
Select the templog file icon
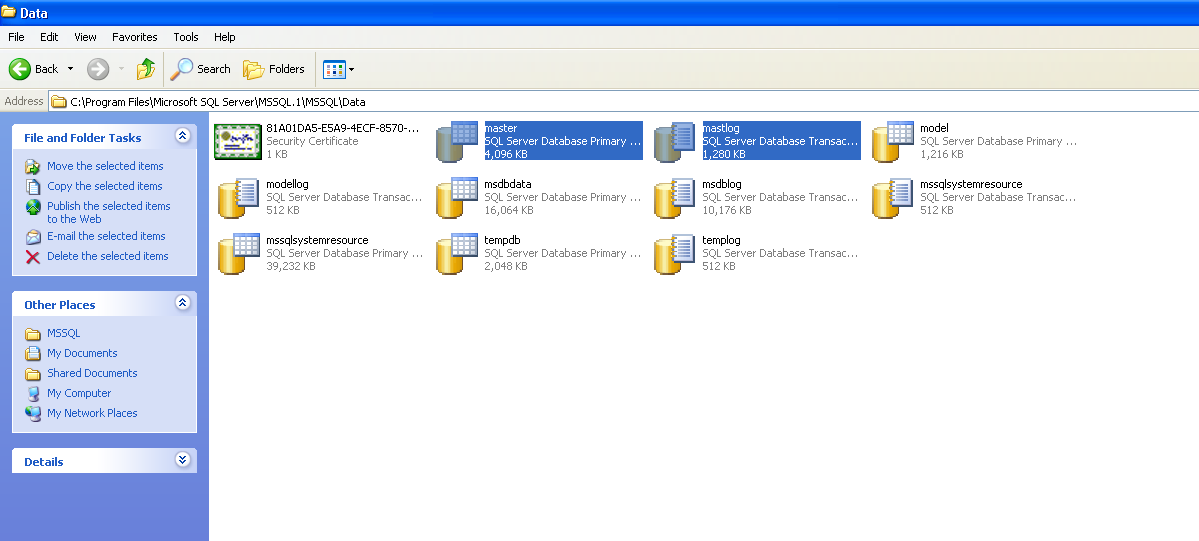tap(674, 253)
